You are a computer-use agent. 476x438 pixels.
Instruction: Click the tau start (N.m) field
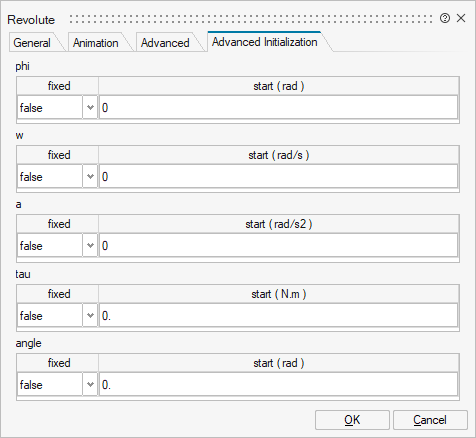point(278,315)
